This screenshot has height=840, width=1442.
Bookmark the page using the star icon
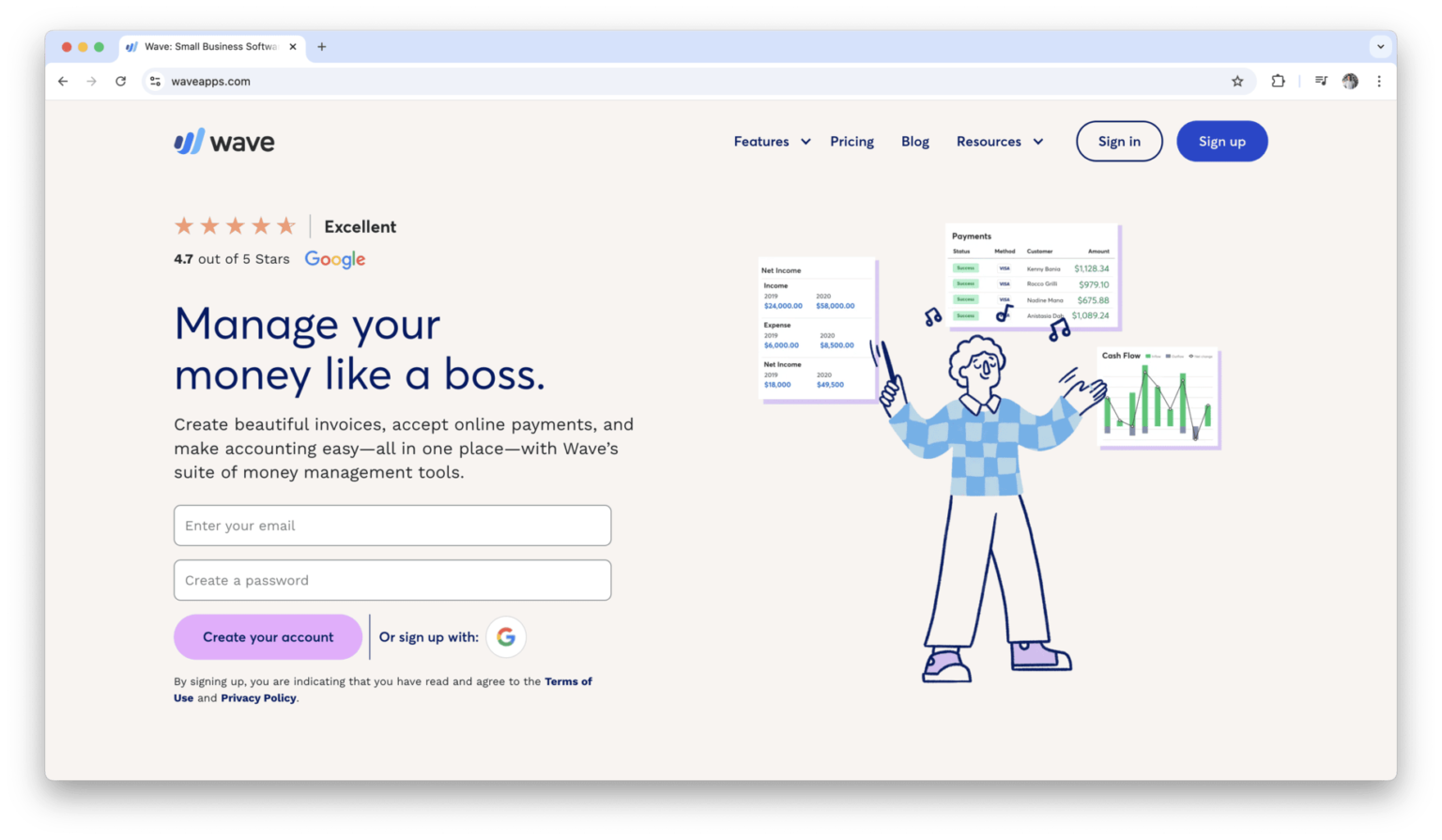pyautogui.click(x=1237, y=81)
